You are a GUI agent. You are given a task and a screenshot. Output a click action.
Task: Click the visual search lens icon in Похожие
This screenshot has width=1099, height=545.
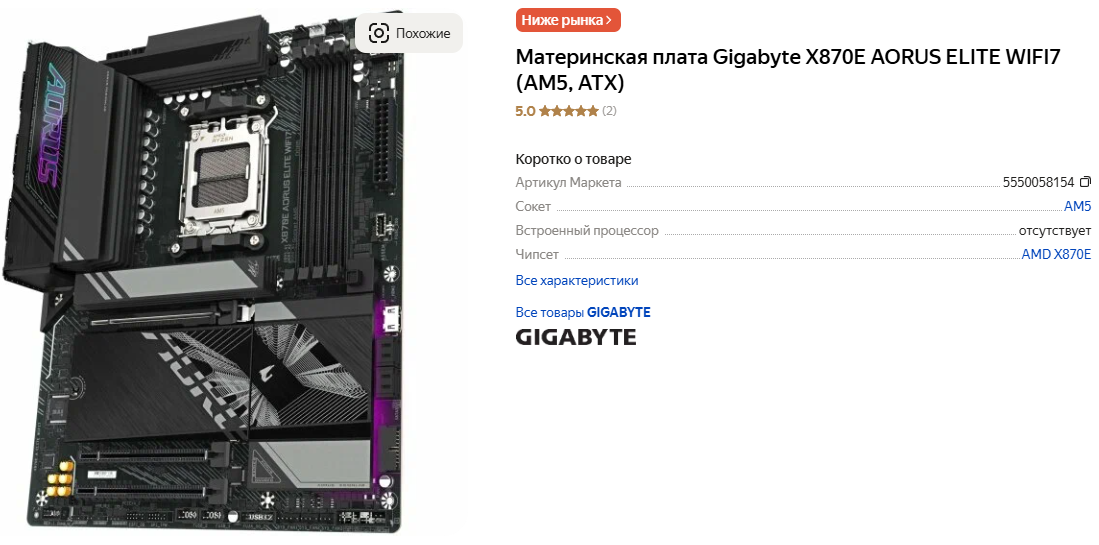point(378,33)
